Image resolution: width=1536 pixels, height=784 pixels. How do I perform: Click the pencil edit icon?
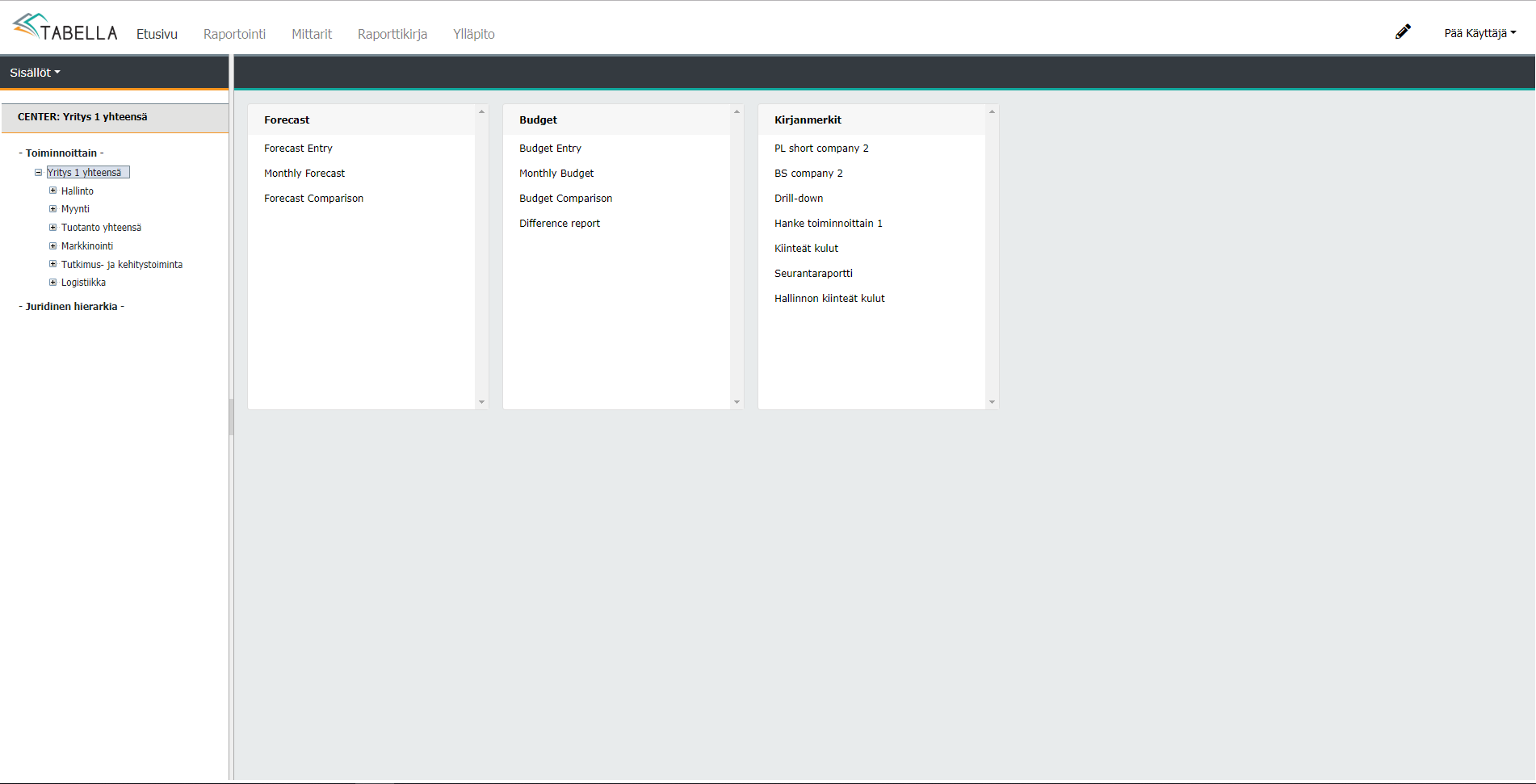pyautogui.click(x=1403, y=31)
